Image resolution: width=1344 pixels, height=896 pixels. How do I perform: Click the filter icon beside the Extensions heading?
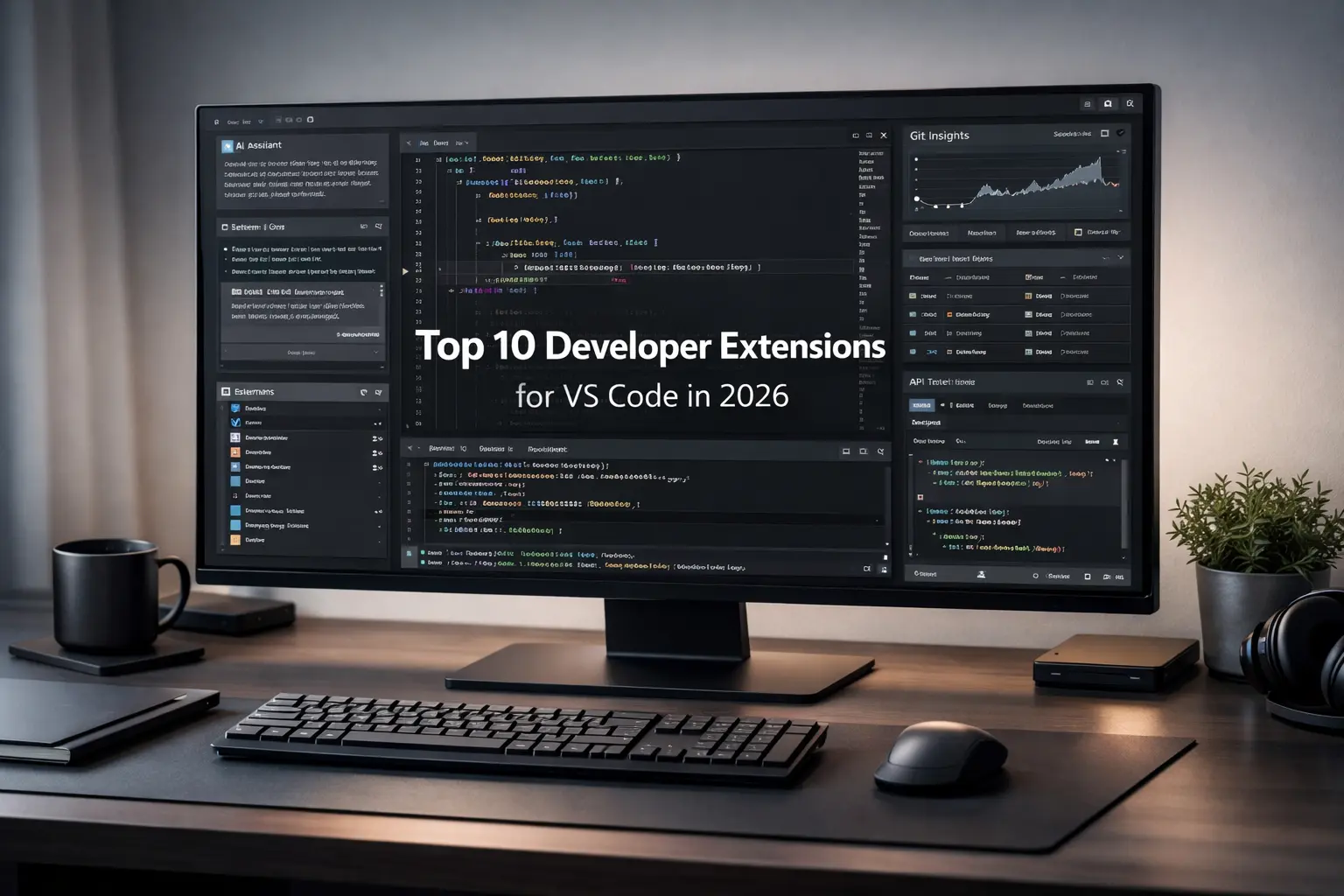(378, 393)
